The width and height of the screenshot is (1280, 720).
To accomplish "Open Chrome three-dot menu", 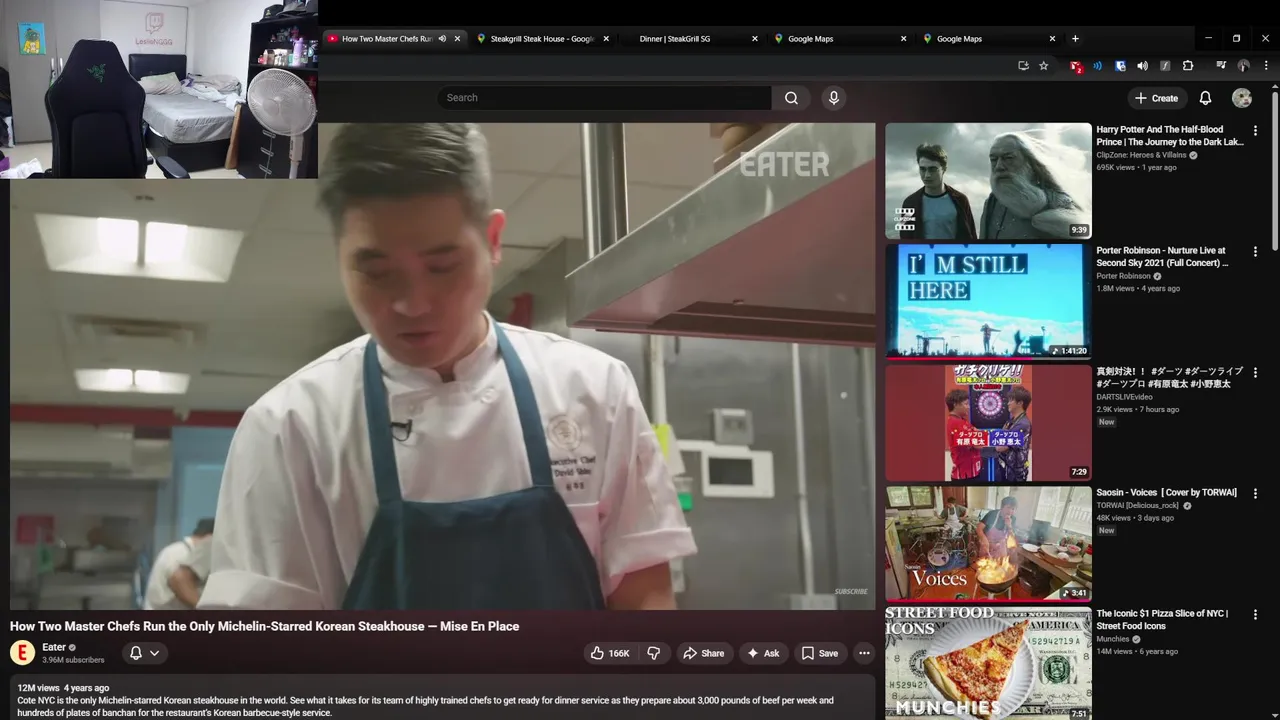I will 1266,66.
